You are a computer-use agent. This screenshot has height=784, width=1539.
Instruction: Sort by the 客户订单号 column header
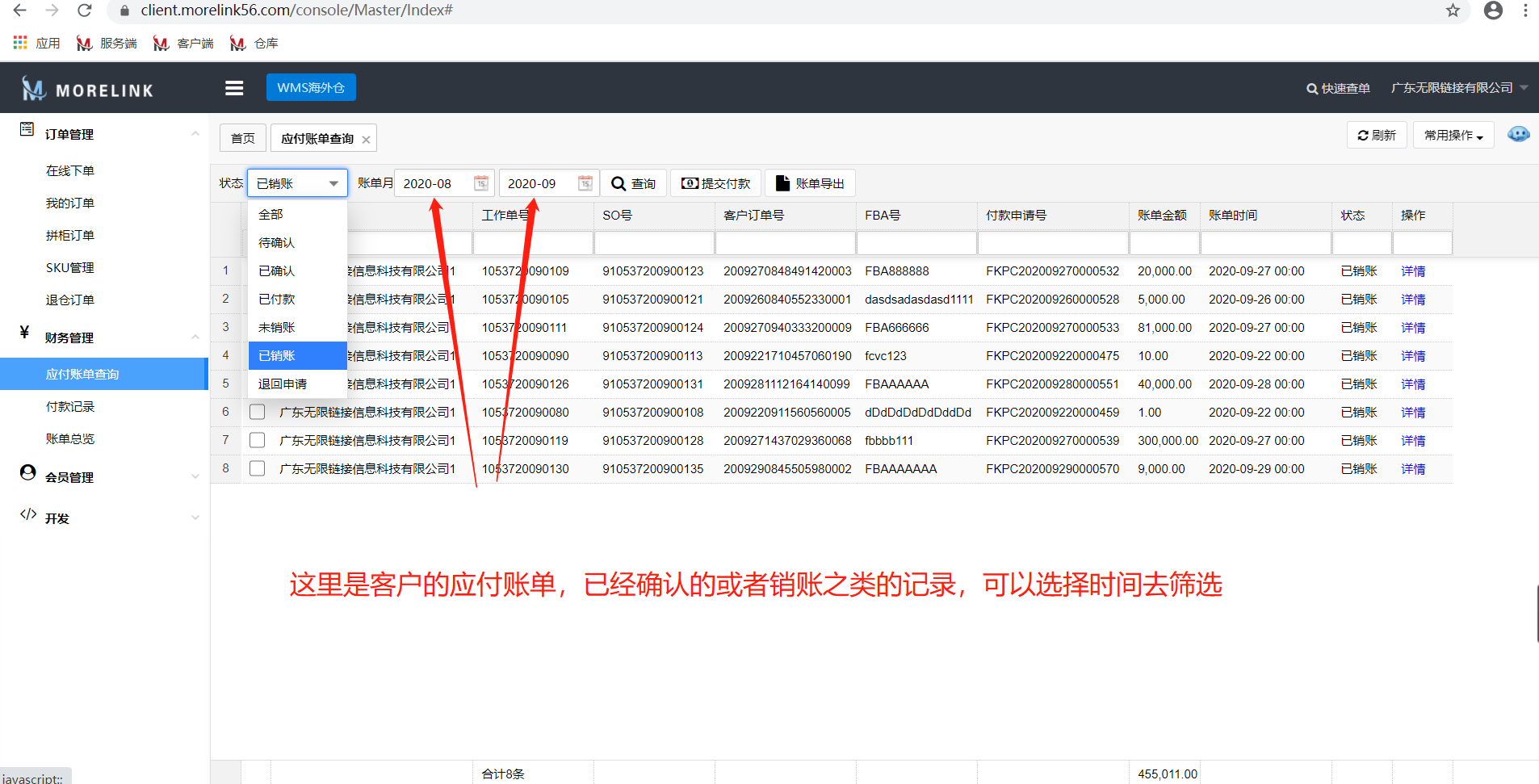[753, 215]
